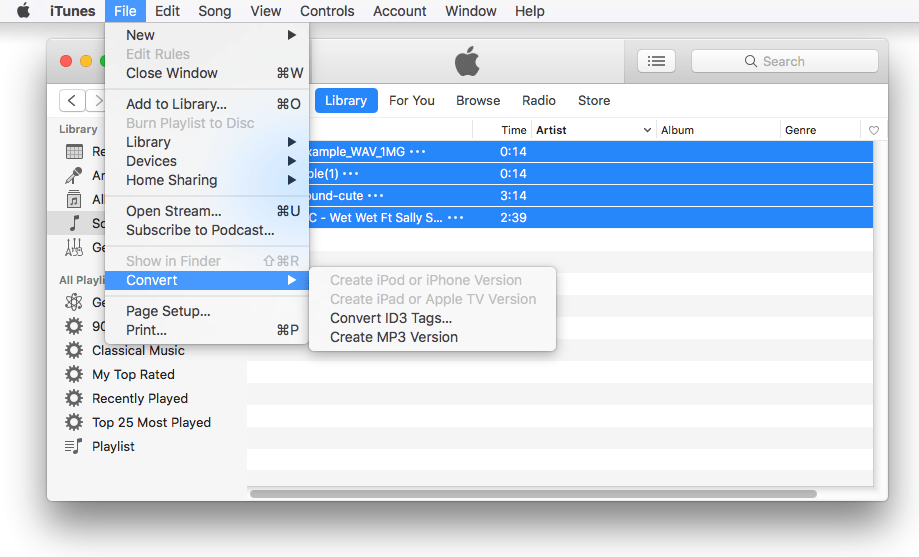Open Recently Played playlist
Screen dimensions: 919x557
[x=140, y=398]
